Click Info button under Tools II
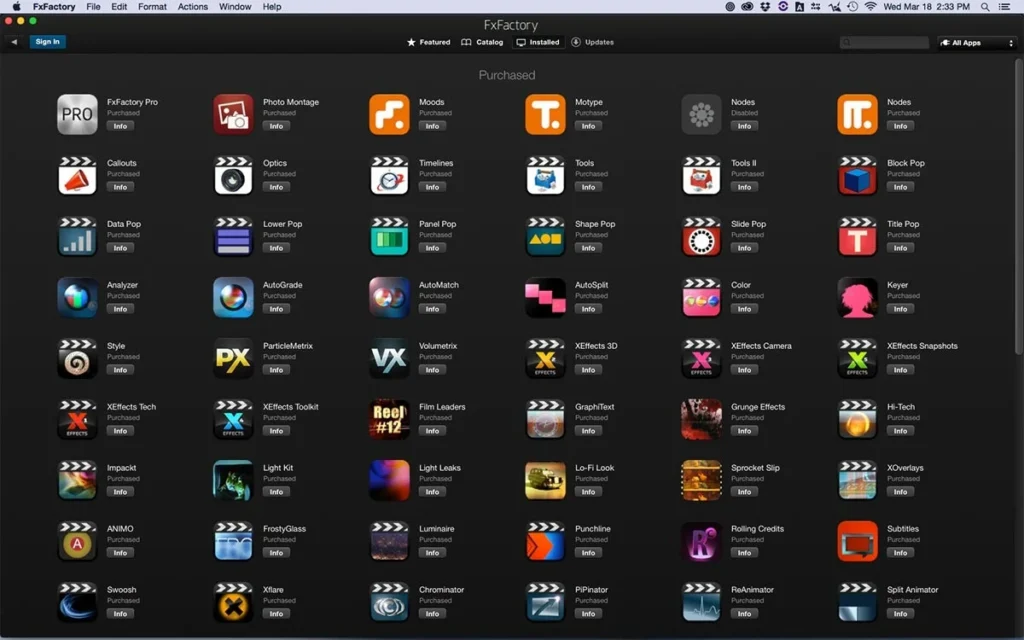 click(x=744, y=187)
